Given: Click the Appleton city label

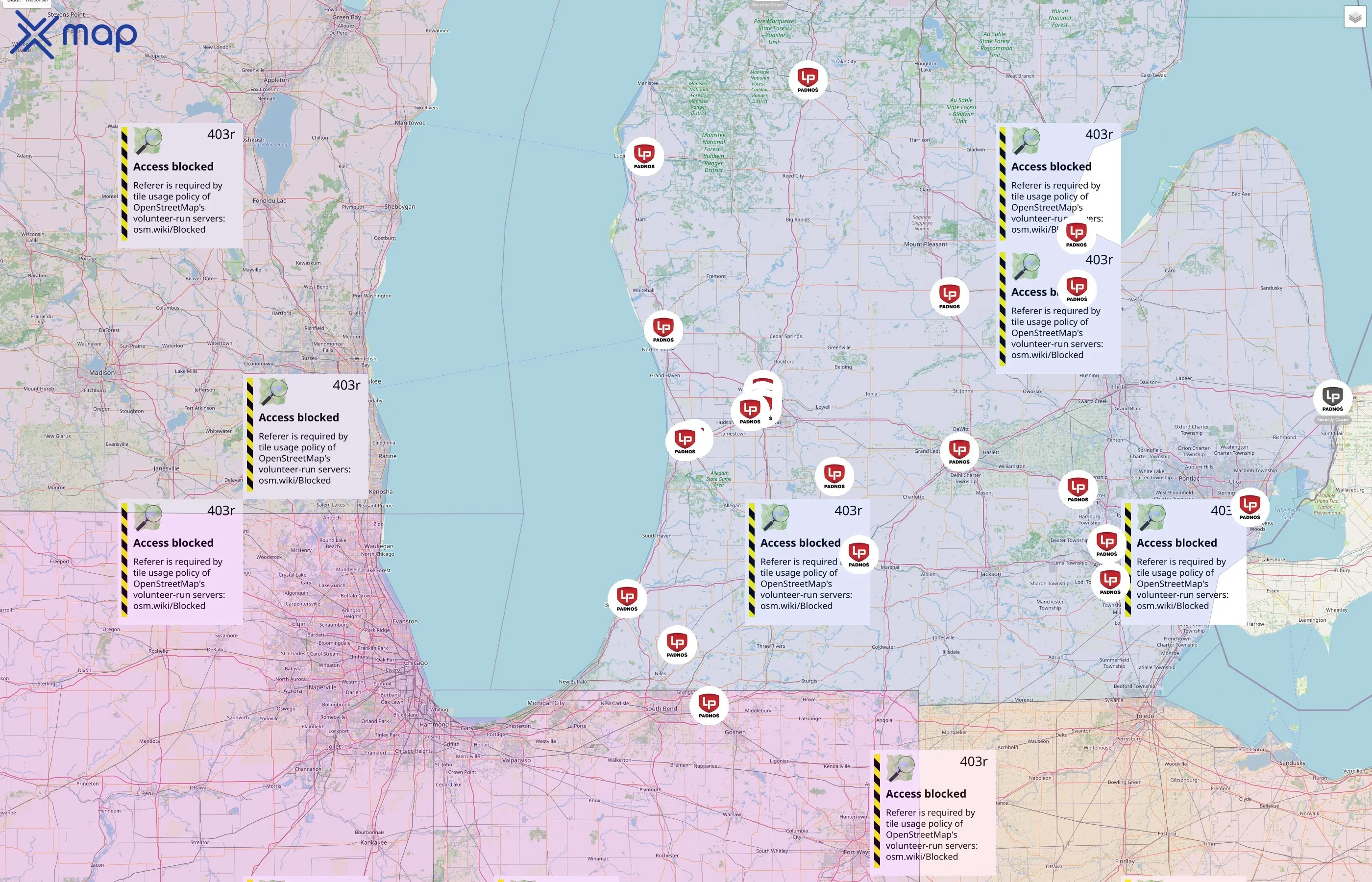Looking at the screenshot, I should (276, 80).
